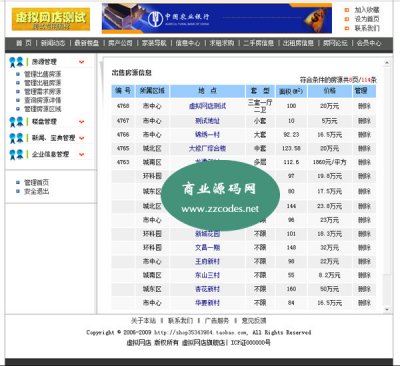The image size is (400, 366).
Task: Open 信息中心 in navigation bar
Action: (x=188, y=43)
